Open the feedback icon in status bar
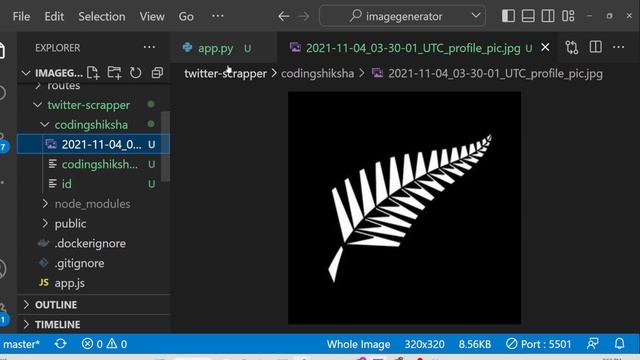640x360 pixels. (592, 344)
